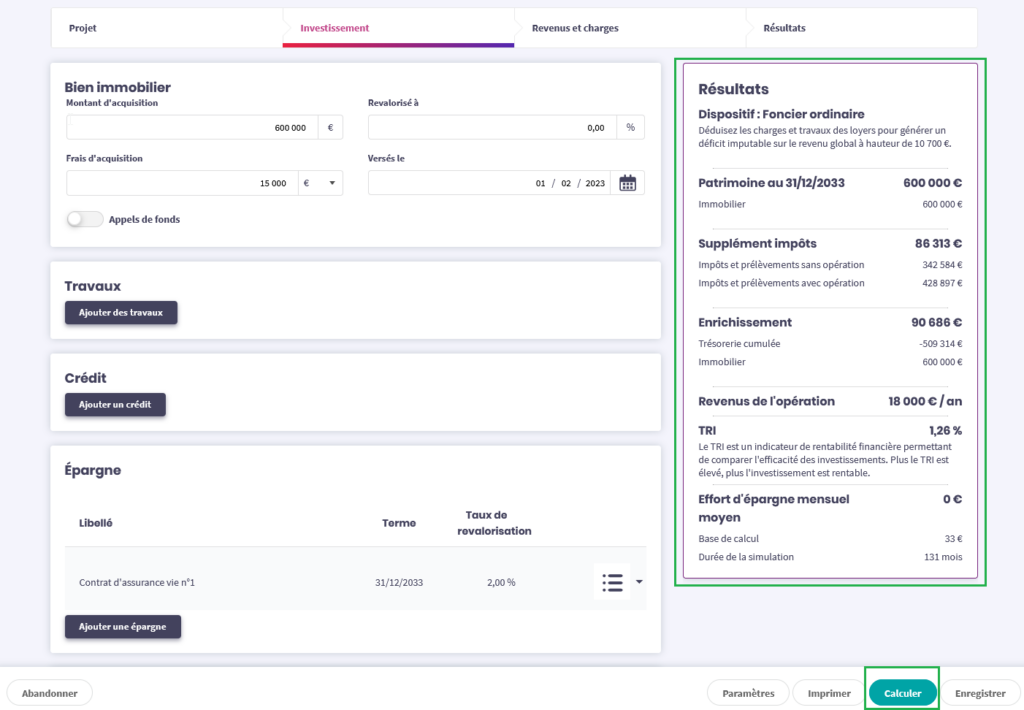The width and height of the screenshot is (1024, 710).
Task: Open Paramètres from the bottom bar
Action: click(x=748, y=693)
